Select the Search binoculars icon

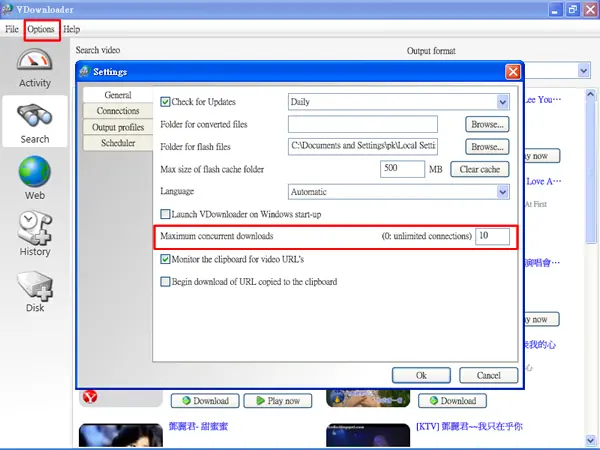click(x=34, y=115)
